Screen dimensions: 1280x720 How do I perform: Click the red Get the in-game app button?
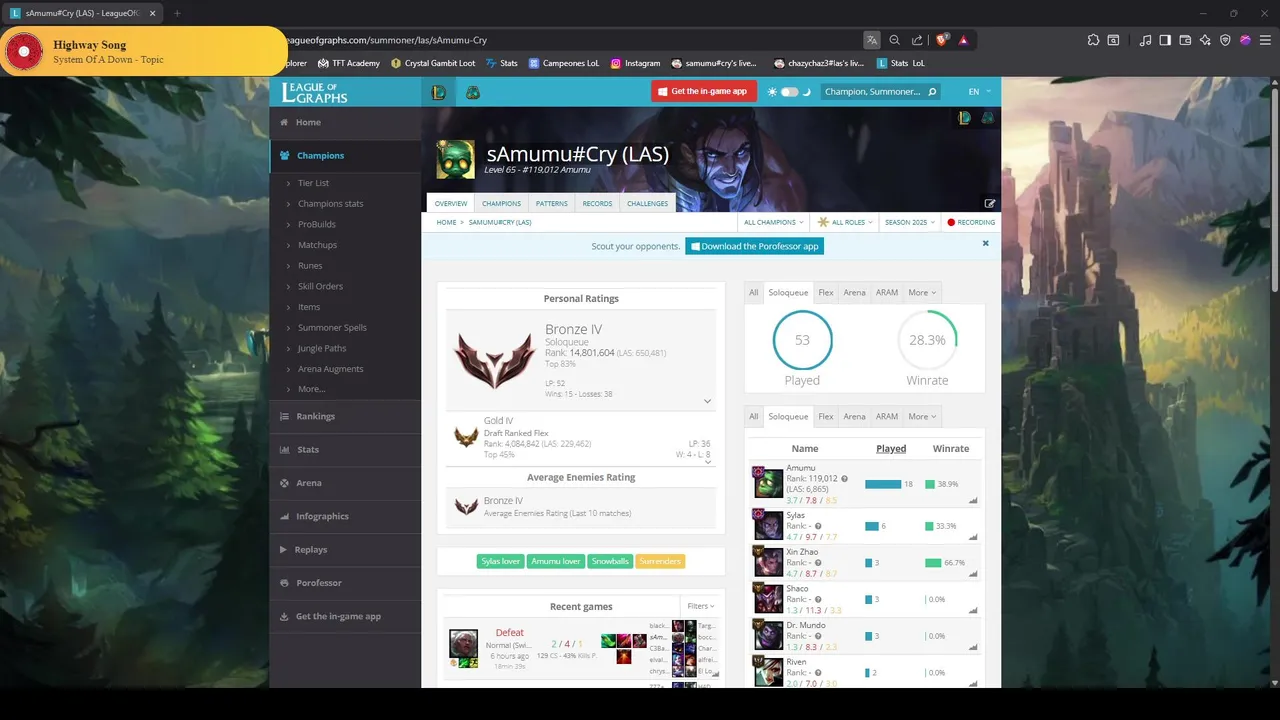[702, 91]
